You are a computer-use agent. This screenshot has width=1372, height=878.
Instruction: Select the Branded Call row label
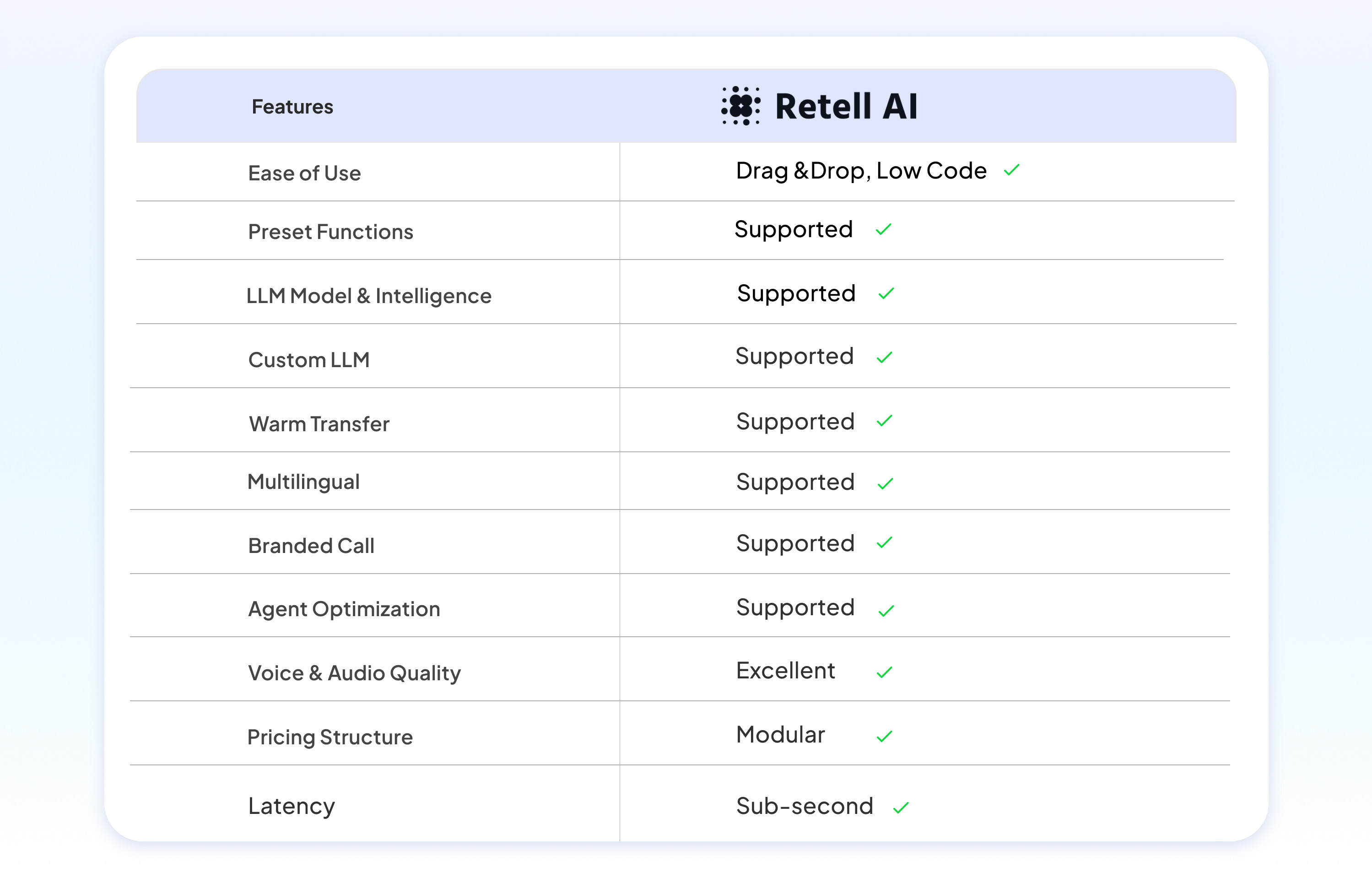click(311, 546)
